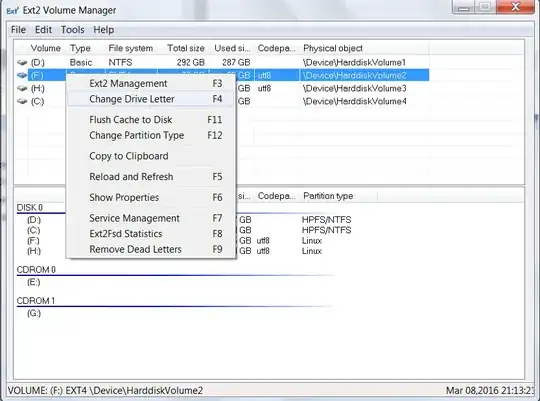Click the Linux partition type for (F:)
Image resolution: width=540 pixels, height=401 pixels.
pos(312,240)
